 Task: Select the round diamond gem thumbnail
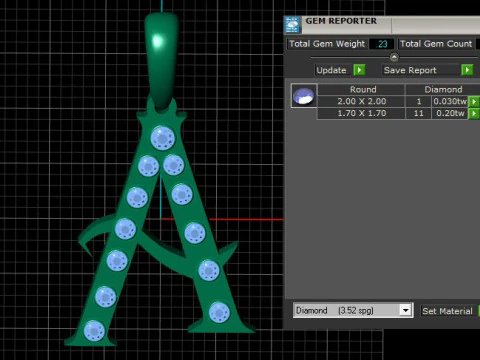tap(304, 96)
